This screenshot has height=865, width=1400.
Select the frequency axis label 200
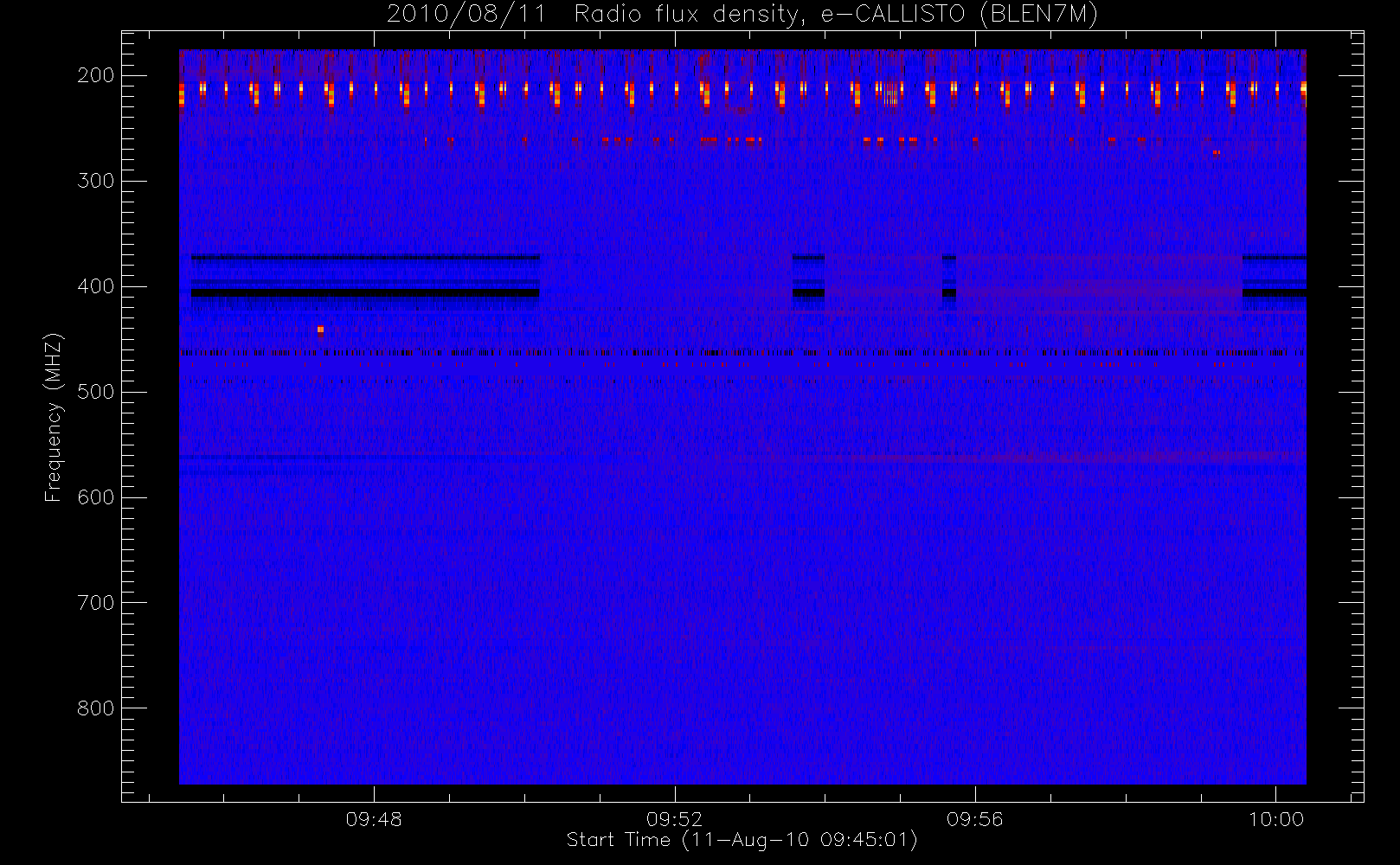(x=96, y=75)
